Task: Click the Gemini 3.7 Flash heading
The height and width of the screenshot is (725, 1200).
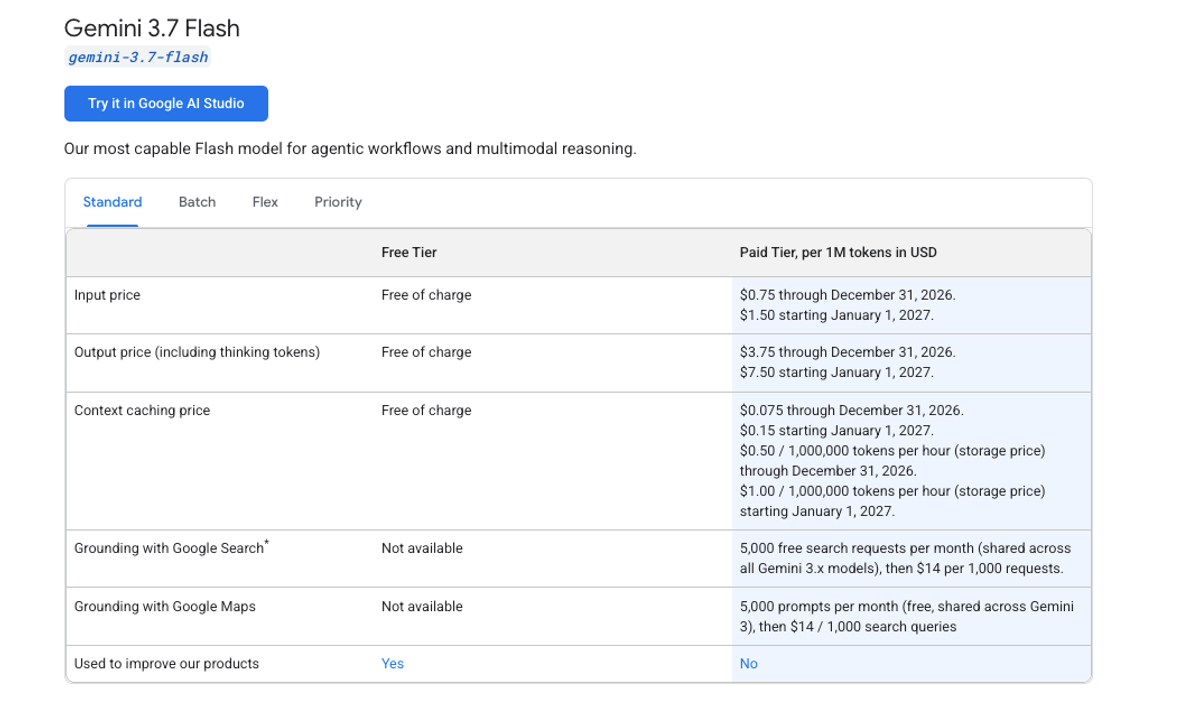Action: coord(152,28)
